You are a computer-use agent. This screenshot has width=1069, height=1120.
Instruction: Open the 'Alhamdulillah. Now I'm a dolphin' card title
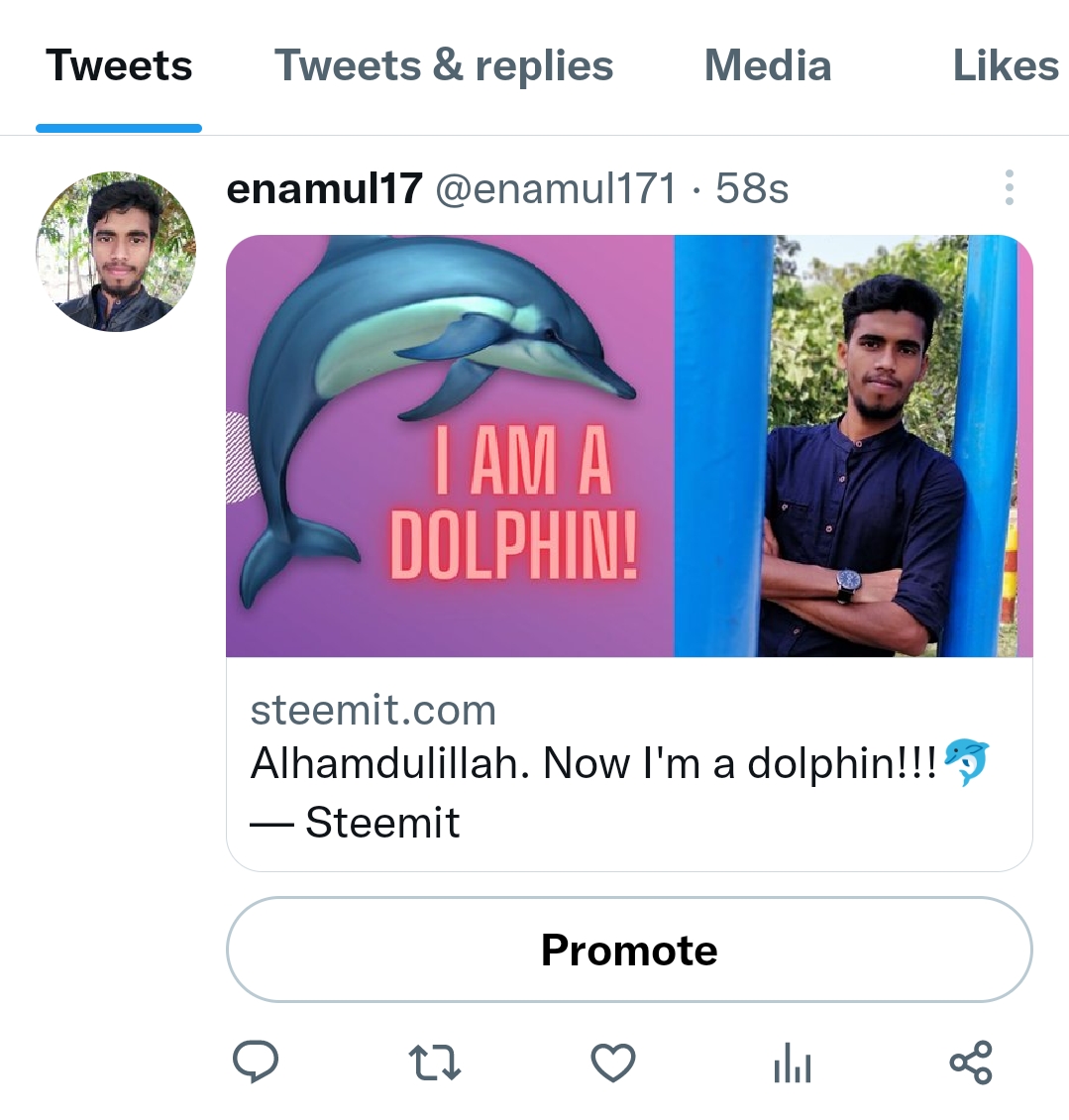619,792
